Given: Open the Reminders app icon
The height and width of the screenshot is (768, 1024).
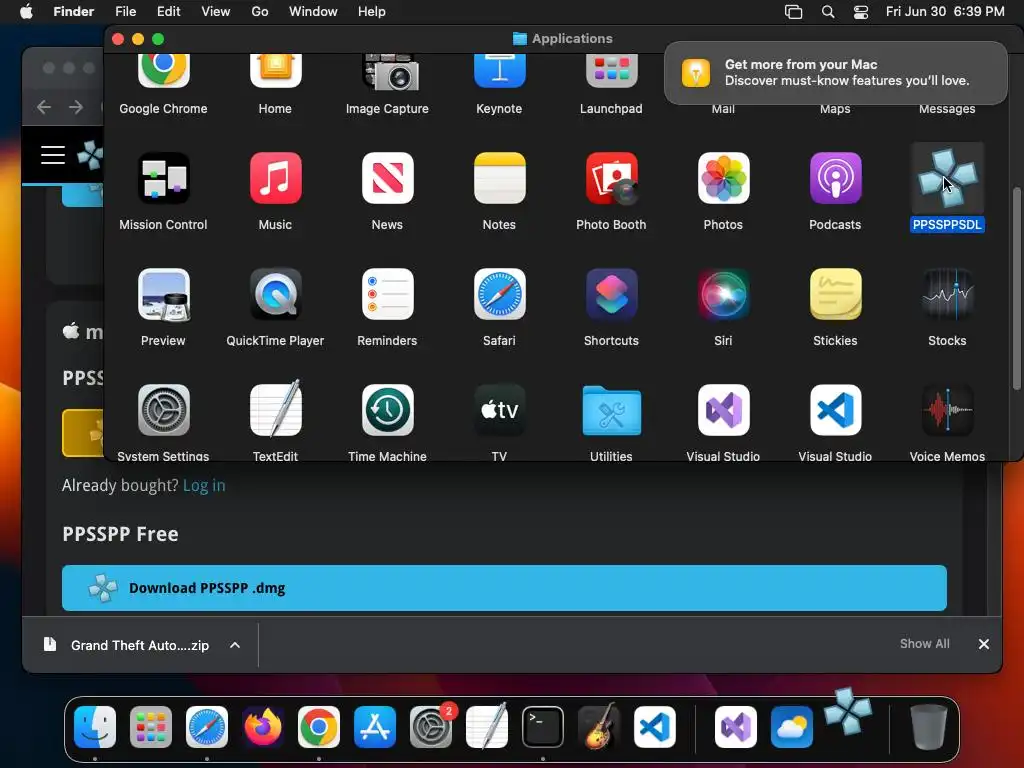Looking at the screenshot, I should [x=387, y=295].
